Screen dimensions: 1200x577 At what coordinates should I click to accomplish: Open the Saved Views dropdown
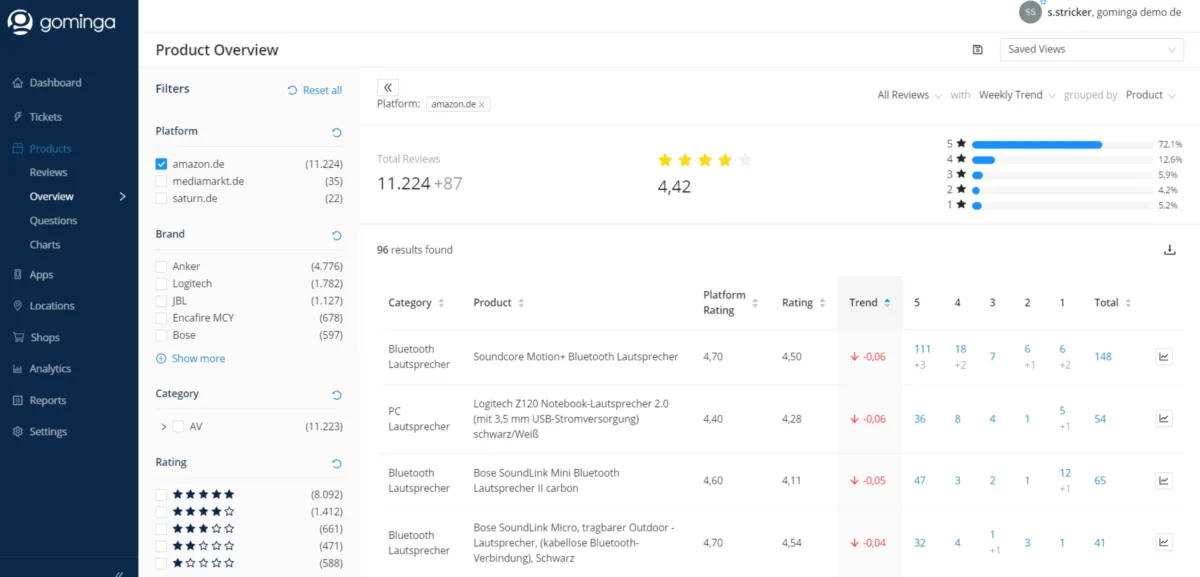[x=1091, y=50]
